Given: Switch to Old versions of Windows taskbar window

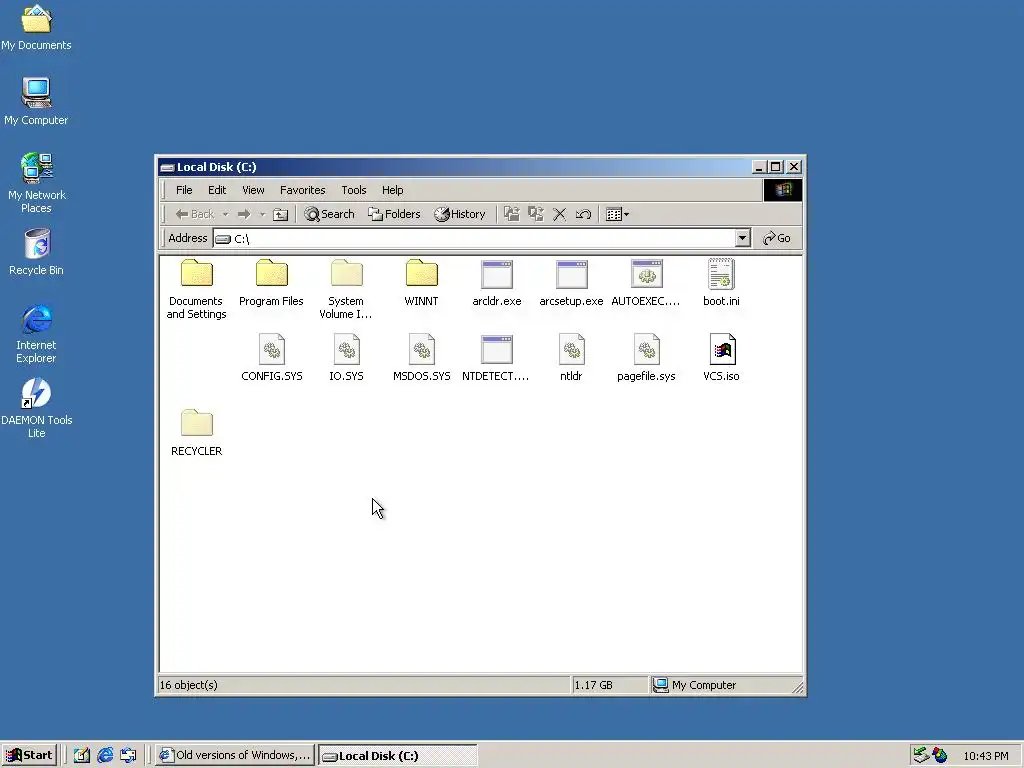Looking at the screenshot, I should point(236,756).
